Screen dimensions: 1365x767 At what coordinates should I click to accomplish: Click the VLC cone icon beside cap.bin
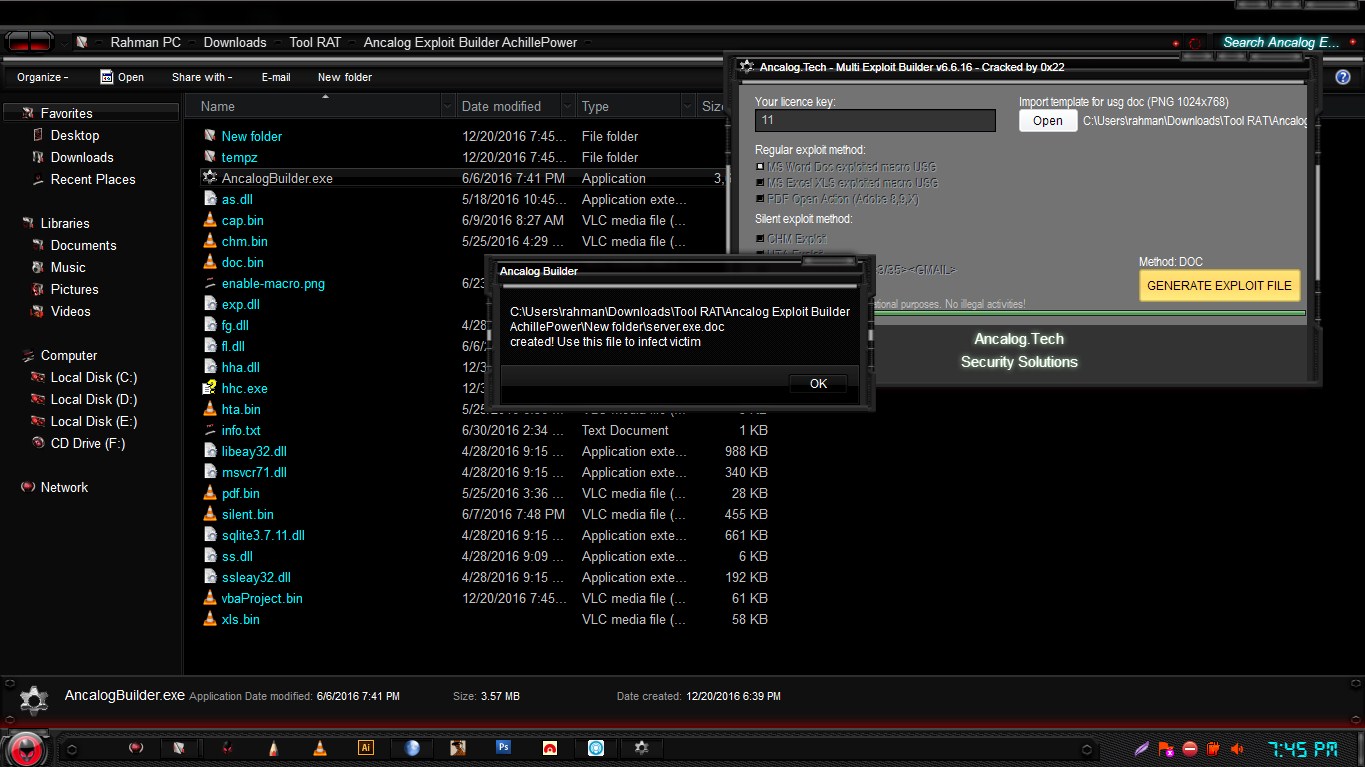[210, 220]
